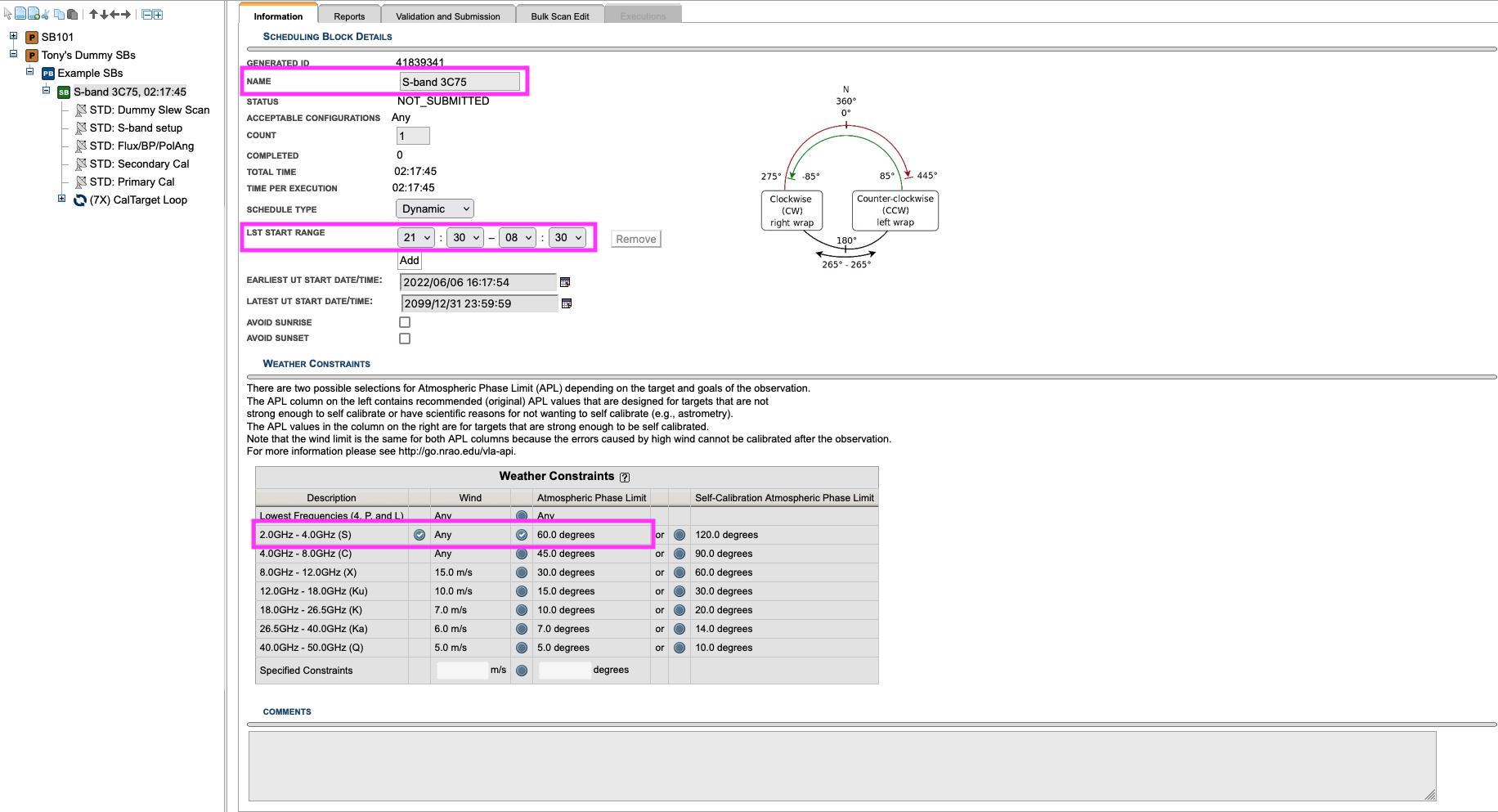
Task: Select Specified Constraints degrees radio button
Action: click(x=522, y=671)
